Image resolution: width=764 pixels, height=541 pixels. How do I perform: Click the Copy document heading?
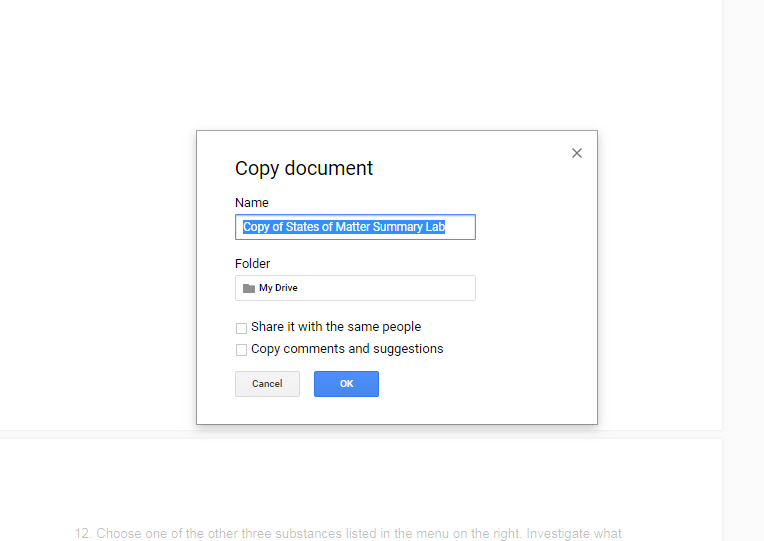[x=304, y=169]
